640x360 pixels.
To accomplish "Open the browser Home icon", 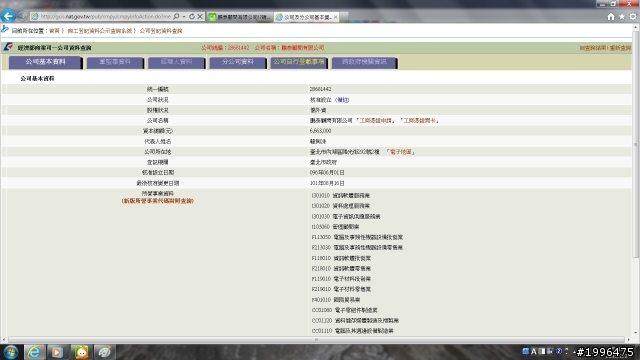I will pyautogui.click(x=611, y=17).
